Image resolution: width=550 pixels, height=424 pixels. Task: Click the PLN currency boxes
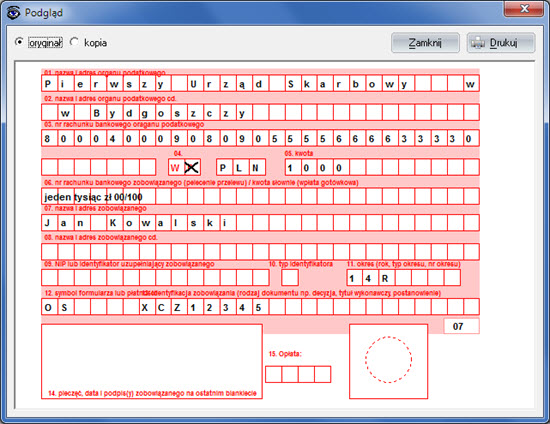(x=241, y=167)
